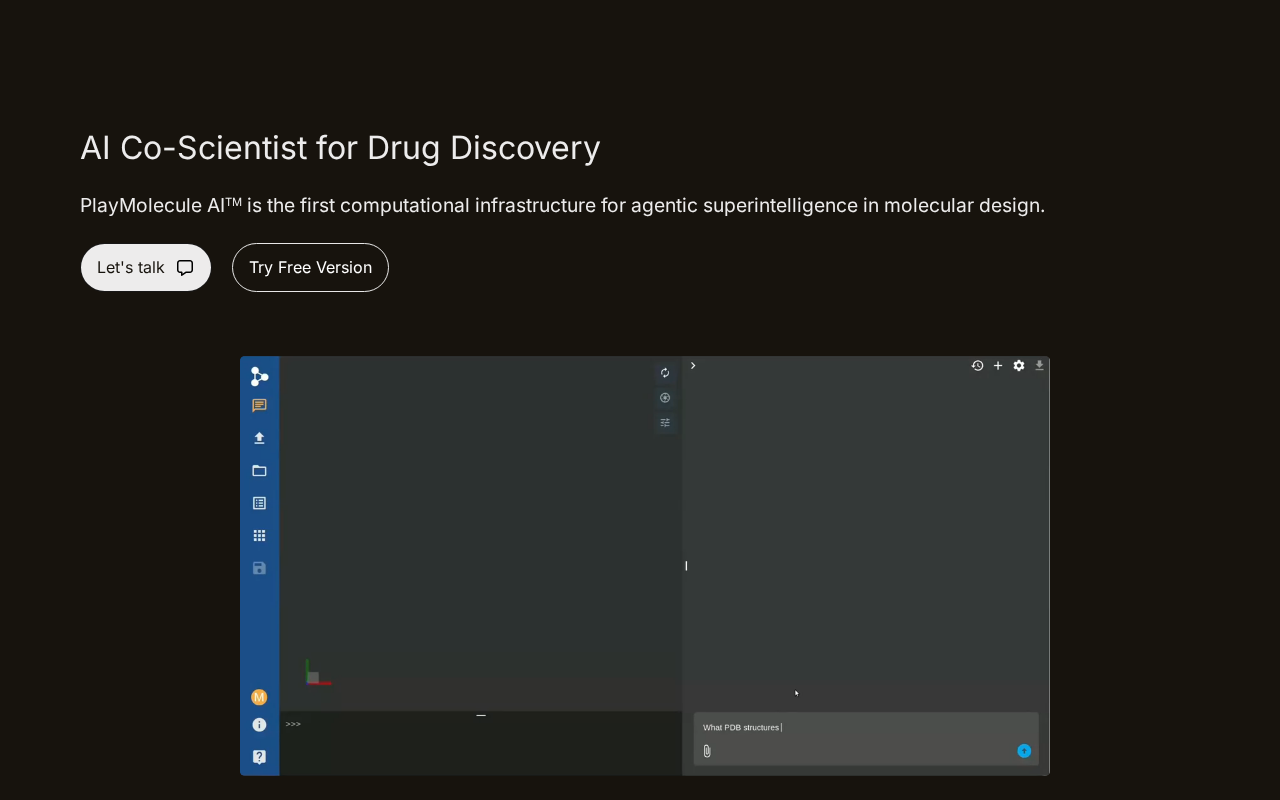Open the user avatar 'M' account
1280x800 pixels.
coord(259,697)
